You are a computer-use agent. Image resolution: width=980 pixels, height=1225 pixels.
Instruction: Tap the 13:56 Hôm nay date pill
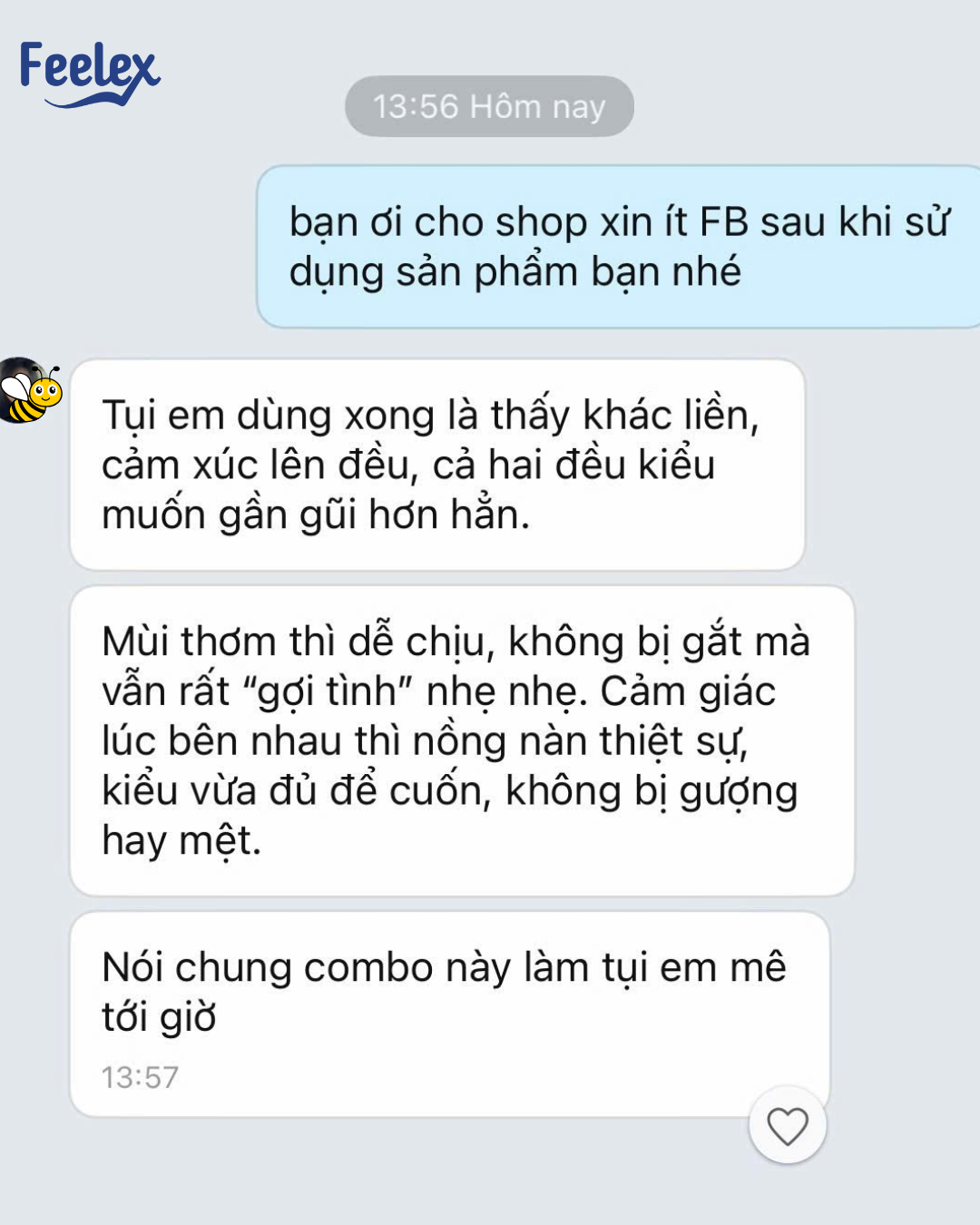pyautogui.click(x=489, y=106)
